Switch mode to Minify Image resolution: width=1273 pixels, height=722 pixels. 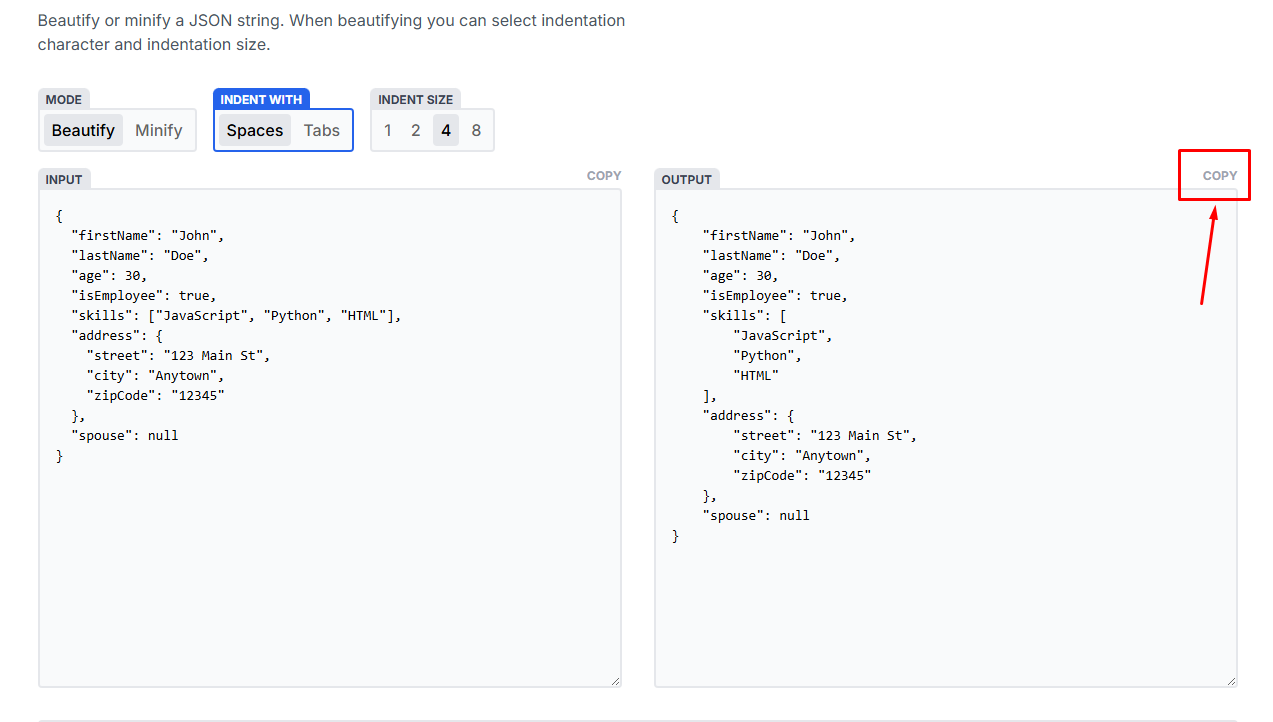158,130
